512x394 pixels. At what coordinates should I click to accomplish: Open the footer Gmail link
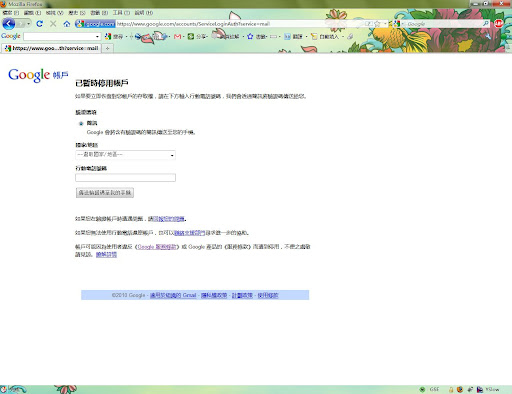[173, 295]
